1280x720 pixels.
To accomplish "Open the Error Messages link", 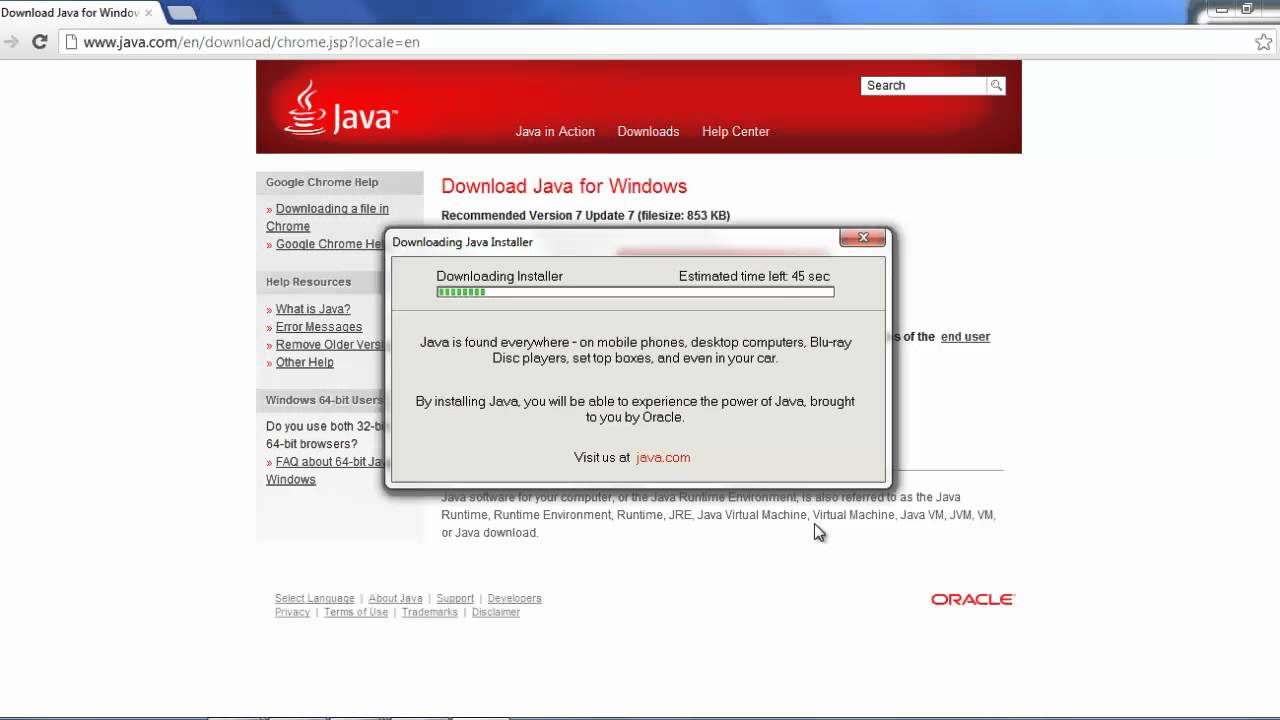I will point(319,328).
